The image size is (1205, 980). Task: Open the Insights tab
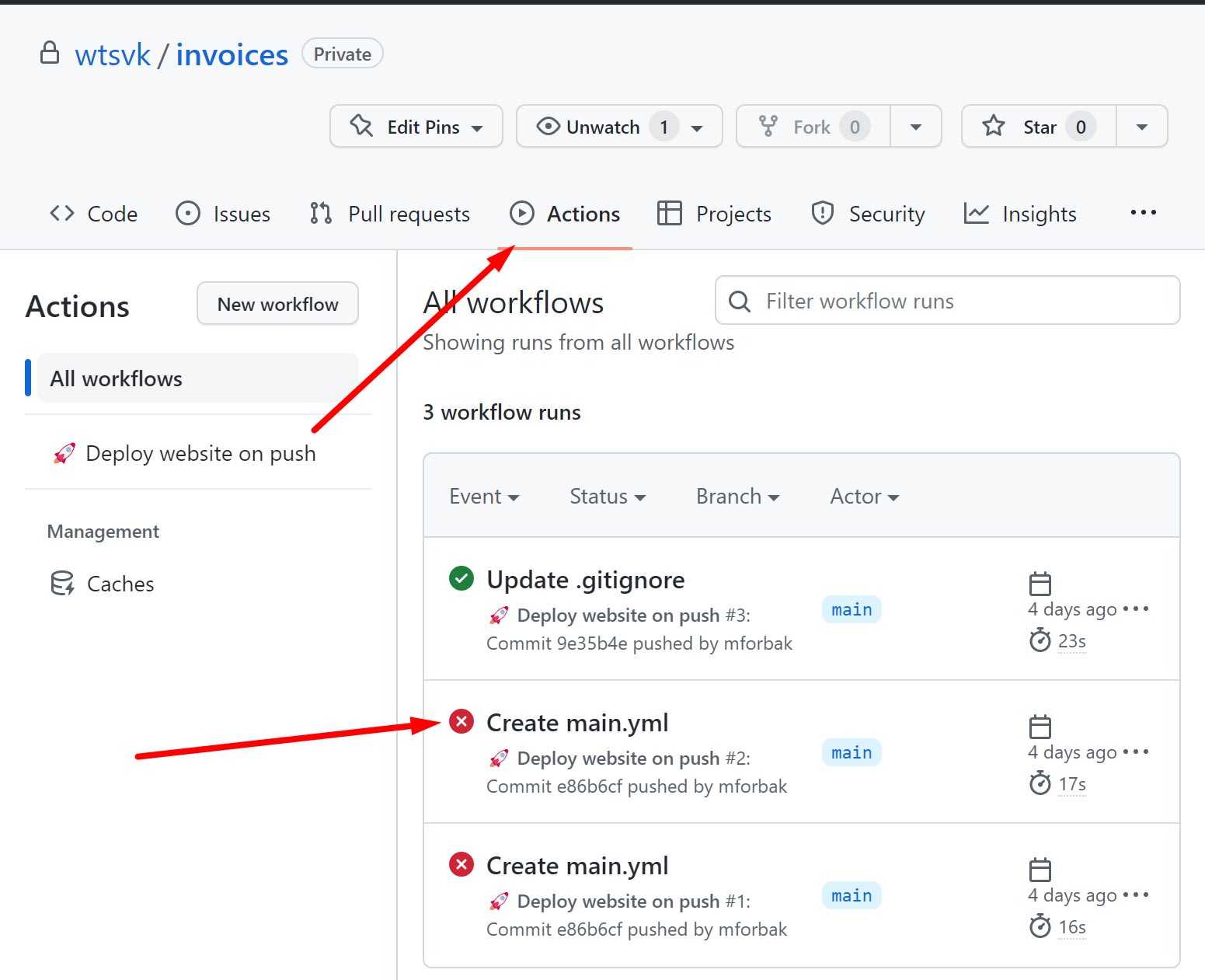(x=1020, y=214)
